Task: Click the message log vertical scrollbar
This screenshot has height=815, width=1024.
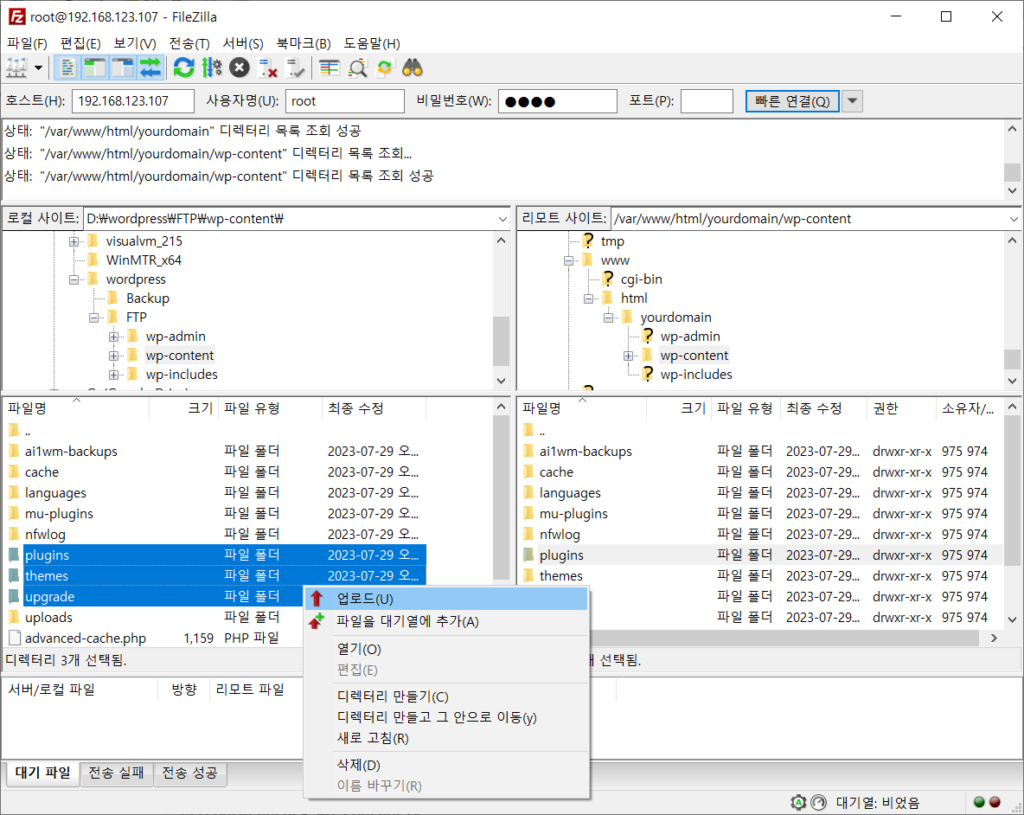Action: click(x=1012, y=160)
